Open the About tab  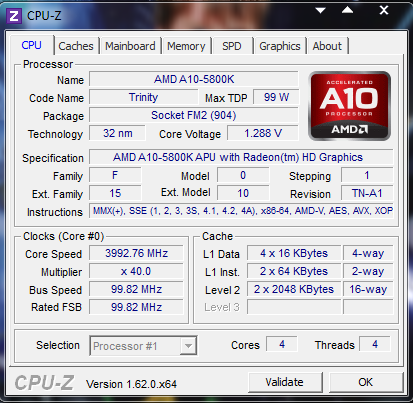[x=327, y=46]
